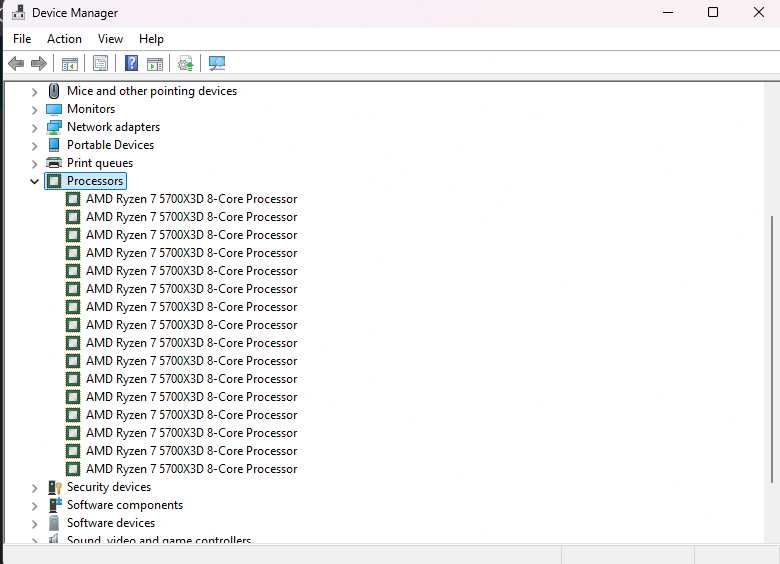Click the Back arrow toolbar button
Screen dimensions: 780x564
[16, 64]
